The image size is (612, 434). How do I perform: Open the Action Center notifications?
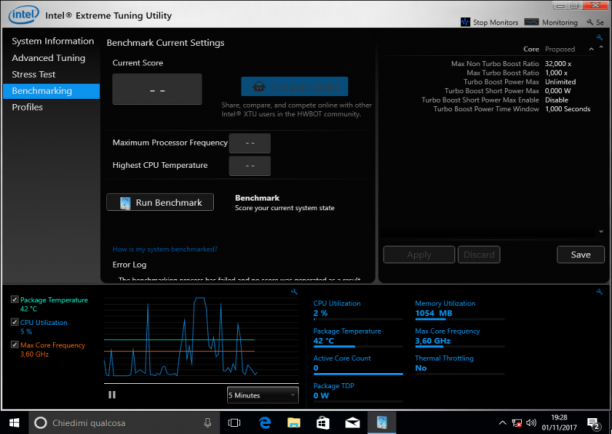pos(594,423)
